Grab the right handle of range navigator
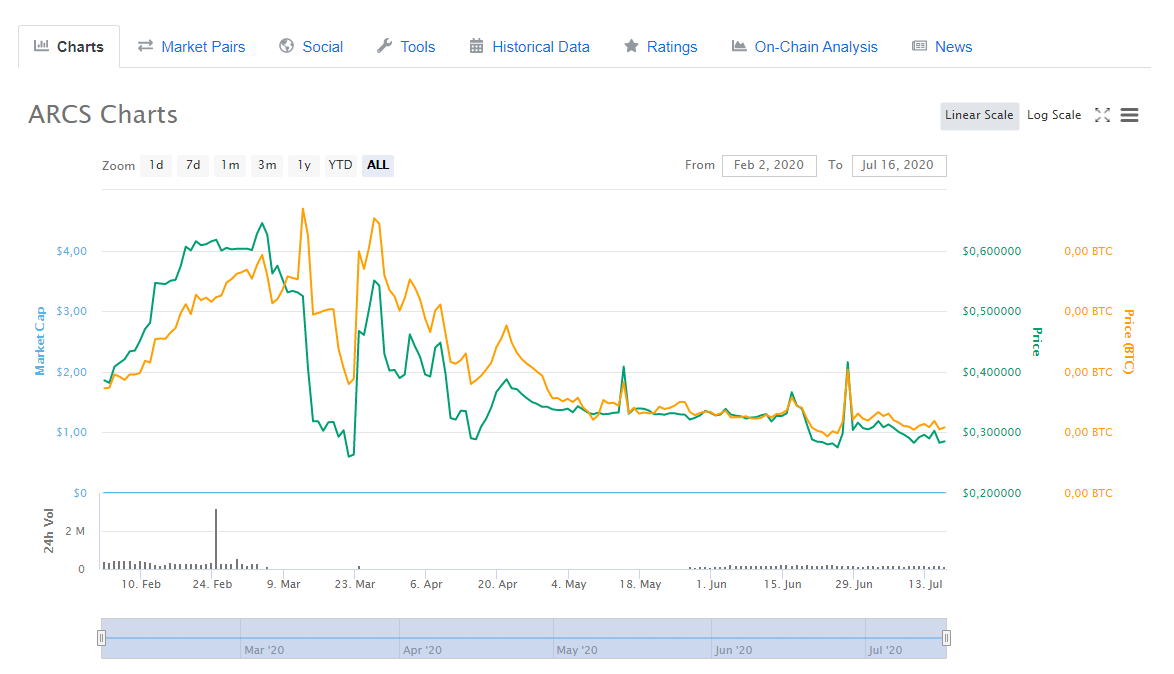 point(946,638)
